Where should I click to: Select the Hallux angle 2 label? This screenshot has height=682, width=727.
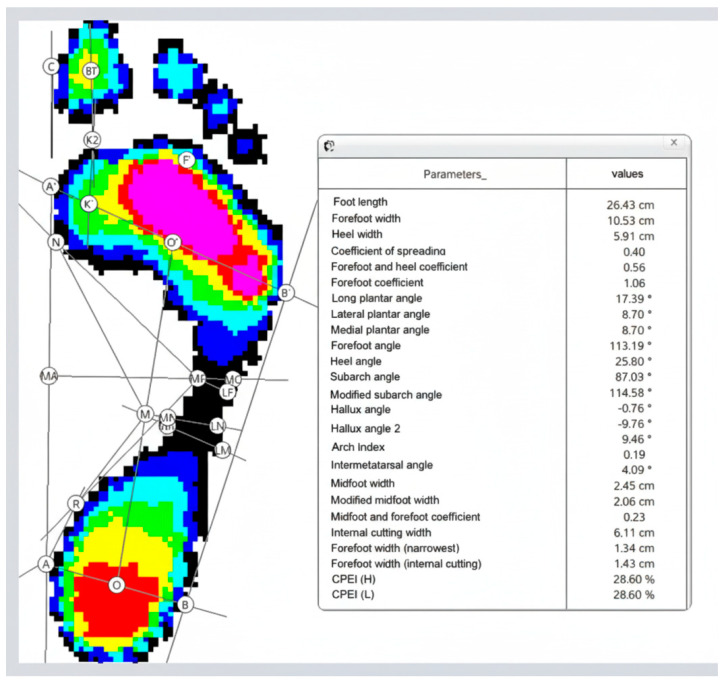coord(365,428)
